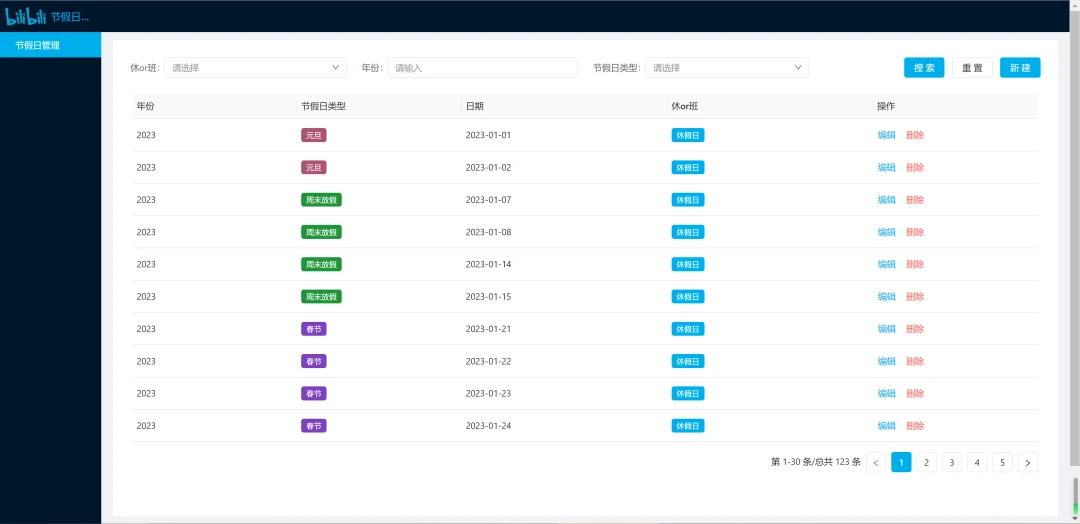Click 编辑 for the 2023-01-07 row
The height and width of the screenshot is (524, 1080).
tap(886, 200)
